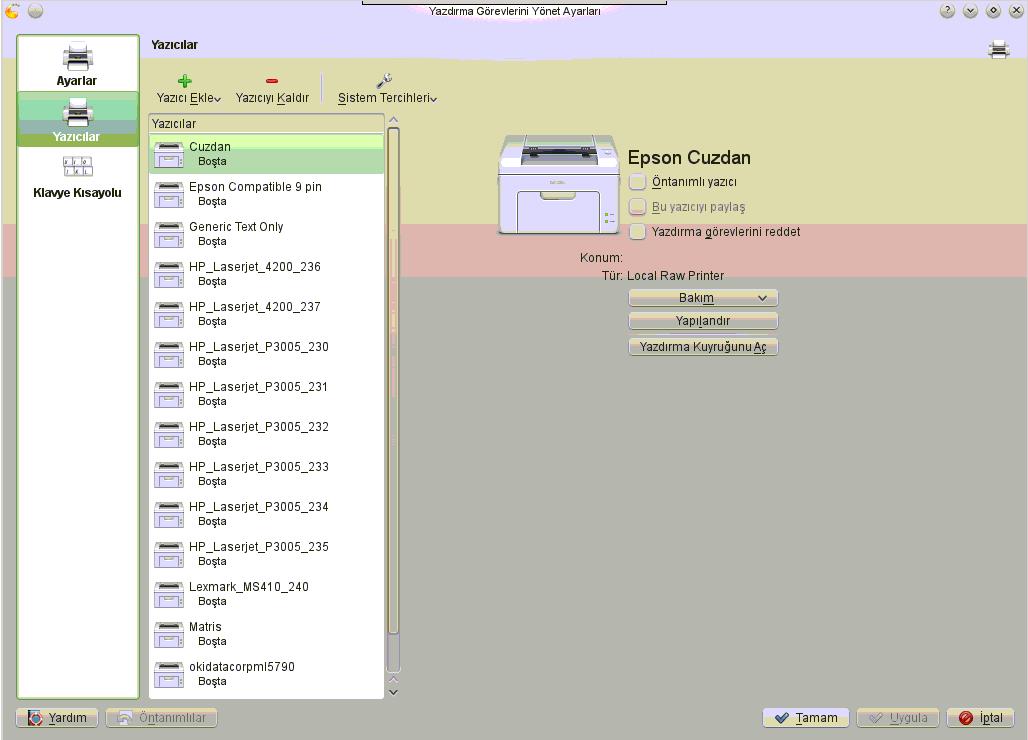The width and height of the screenshot is (1028, 740).
Task: Click the okidatacorpml5790 name
Action: click(x=242, y=667)
